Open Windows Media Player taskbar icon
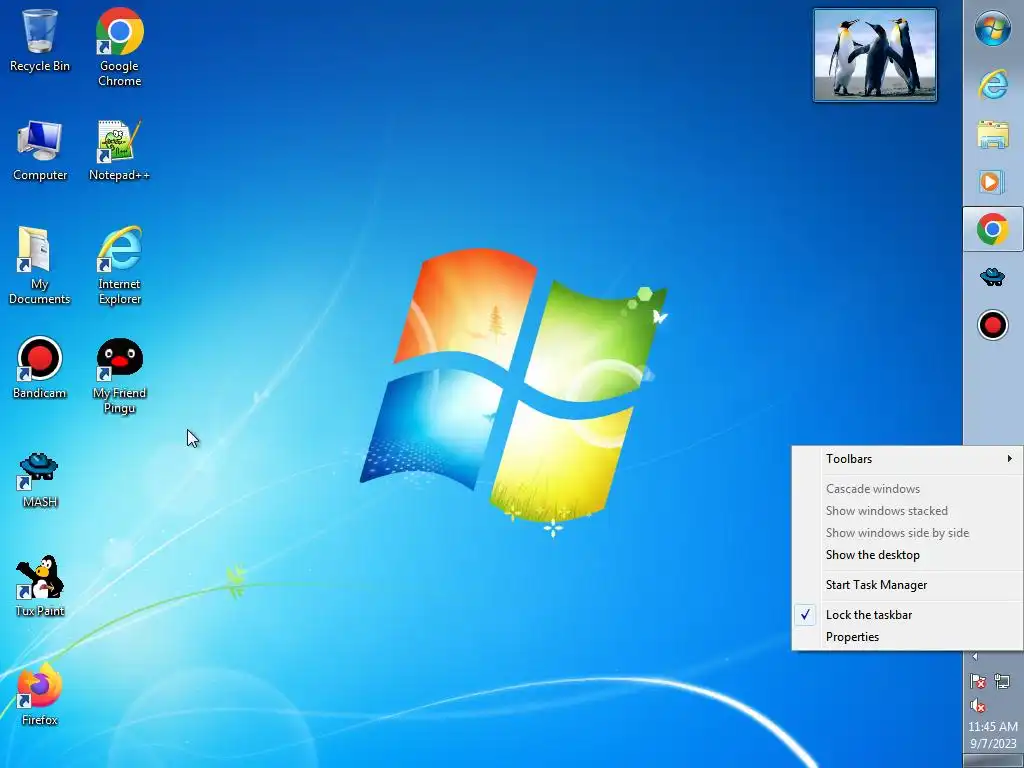Screen dimensions: 1024x768 tap(993, 182)
